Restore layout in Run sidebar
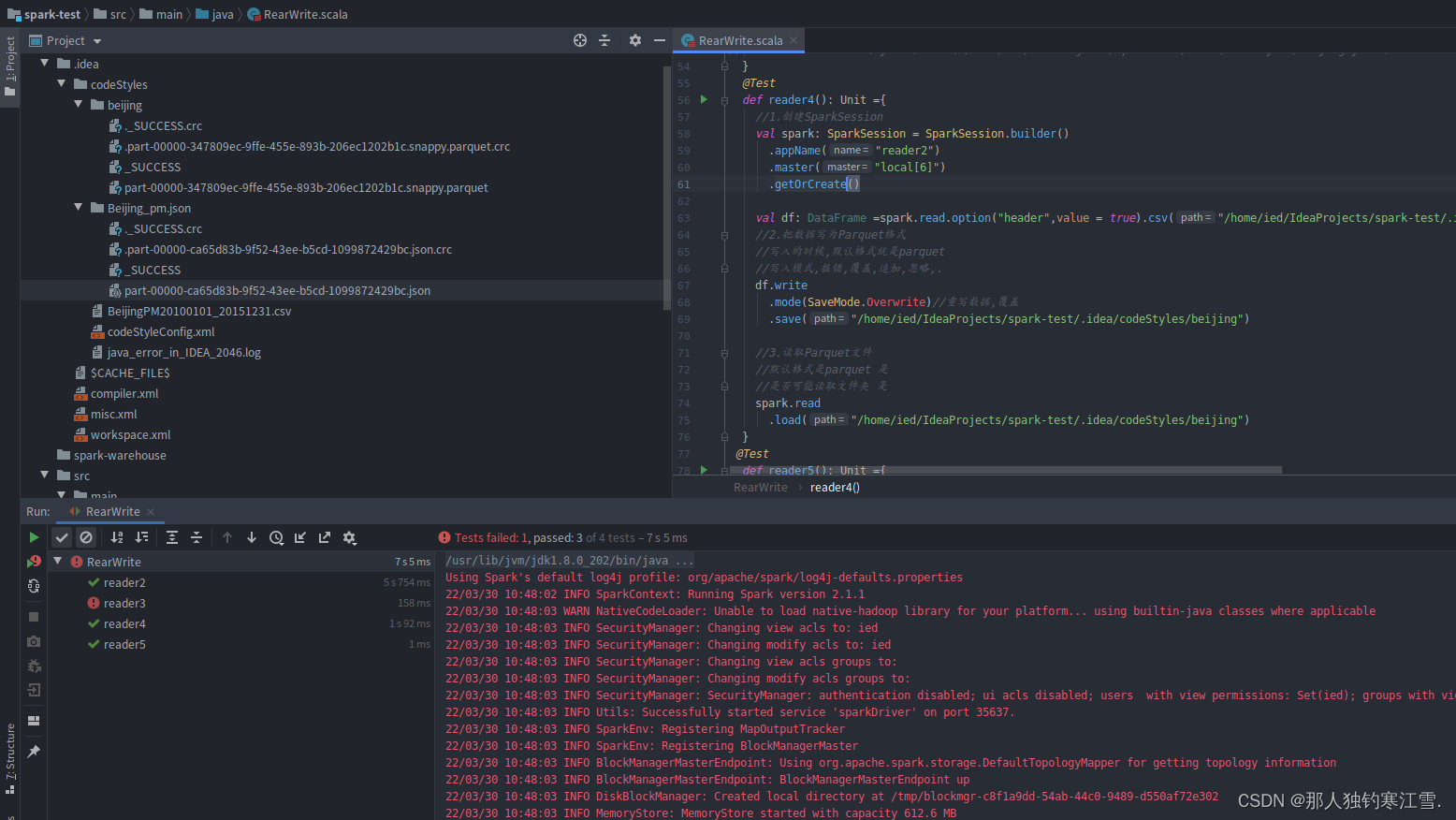 [34, 721]
